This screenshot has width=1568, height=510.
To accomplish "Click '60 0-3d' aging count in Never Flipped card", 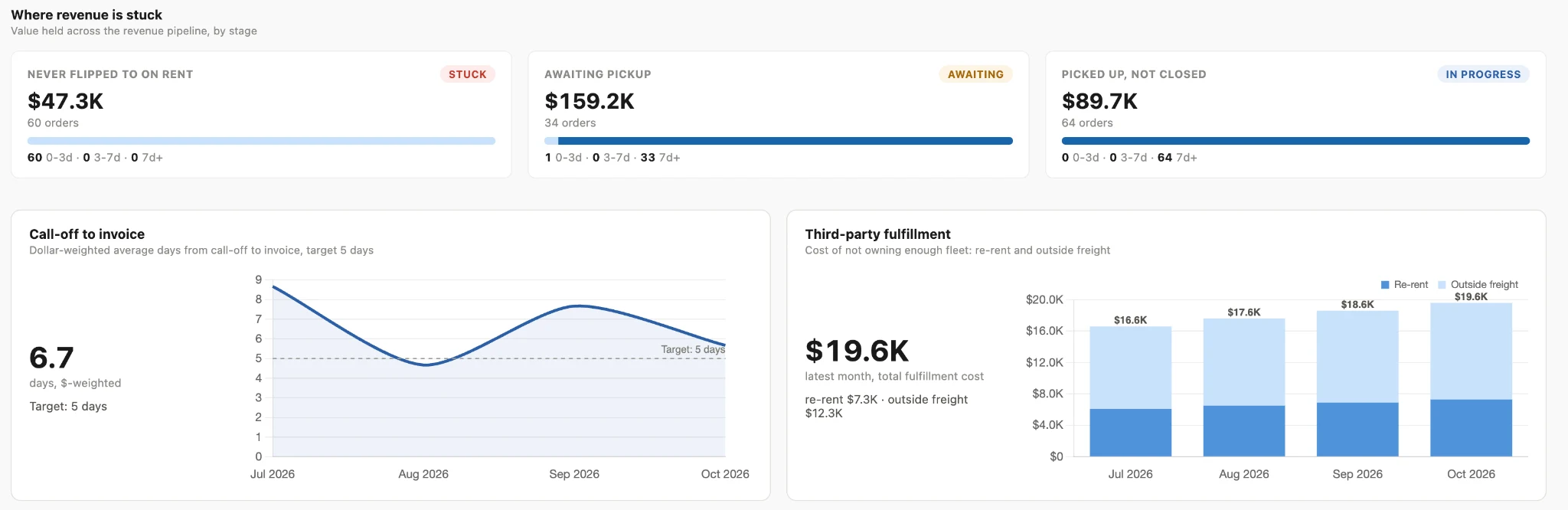I will point(50,158).
